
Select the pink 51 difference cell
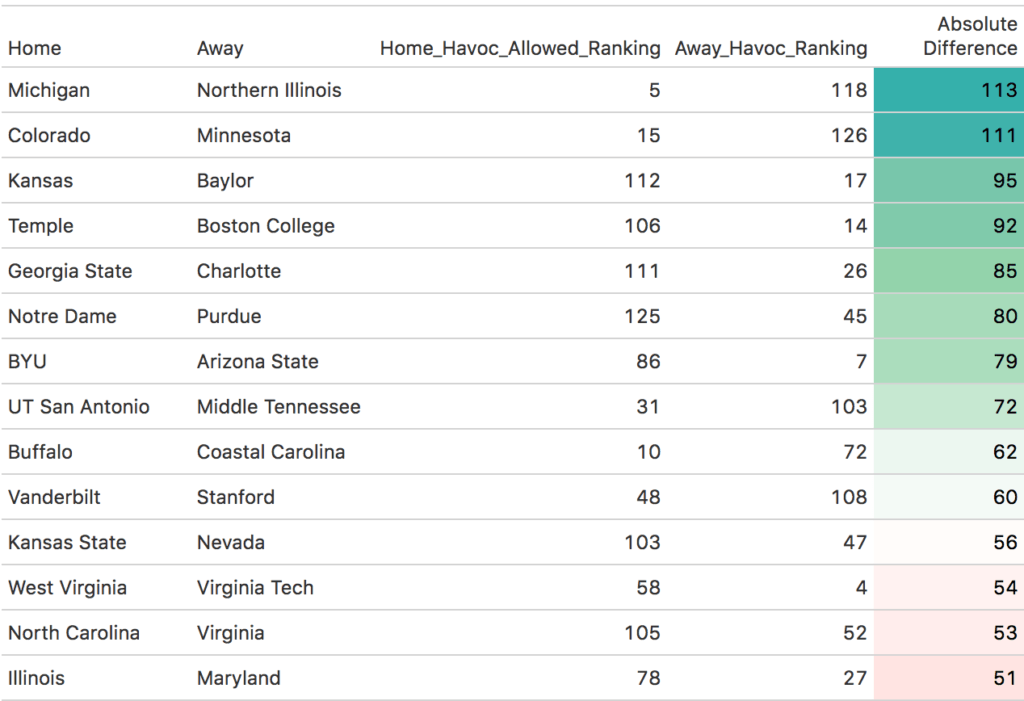[949, 678]
